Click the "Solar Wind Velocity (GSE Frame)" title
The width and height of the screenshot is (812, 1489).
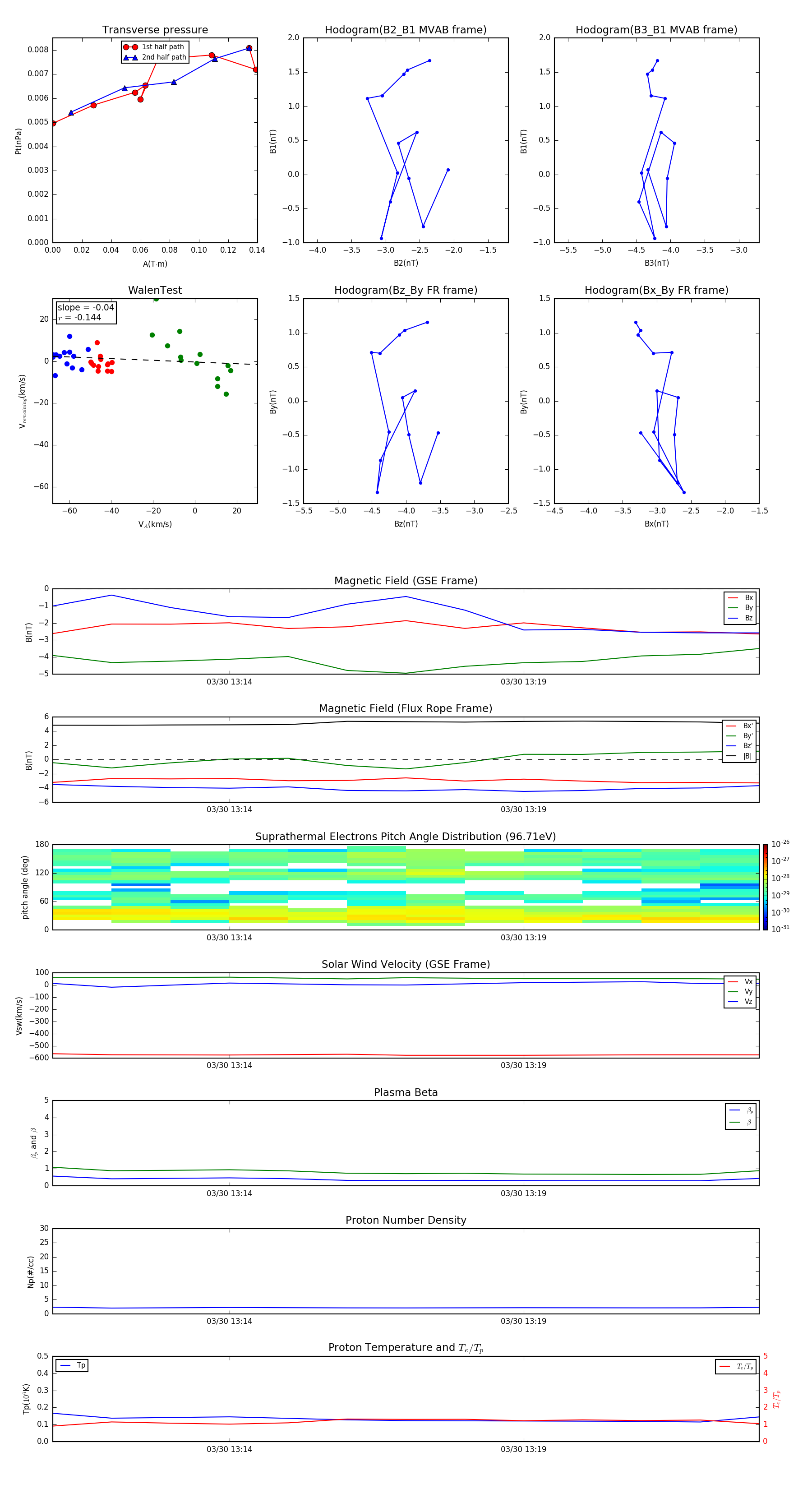(x=406, y=965)
